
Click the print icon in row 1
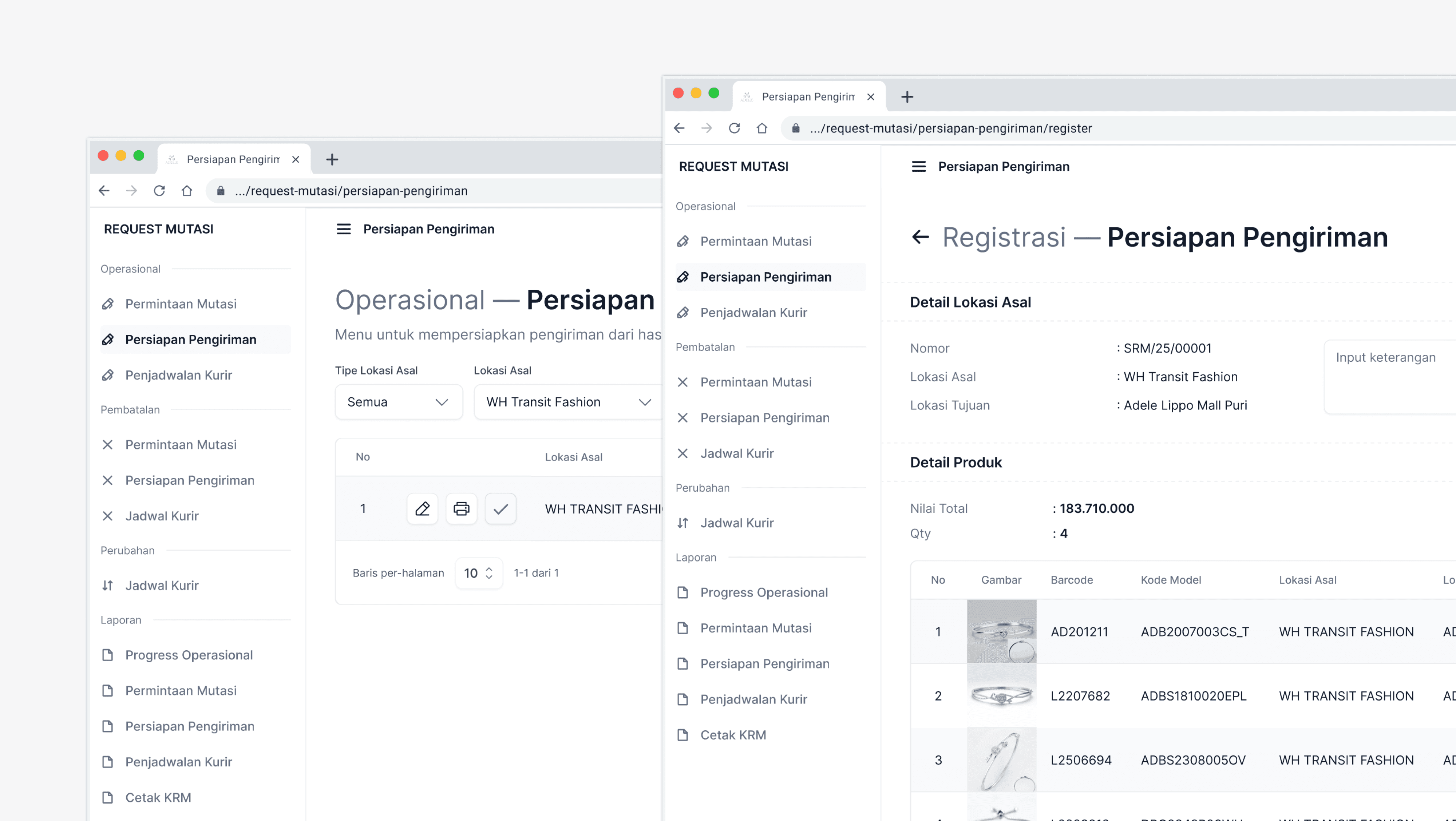pos(461,508)
